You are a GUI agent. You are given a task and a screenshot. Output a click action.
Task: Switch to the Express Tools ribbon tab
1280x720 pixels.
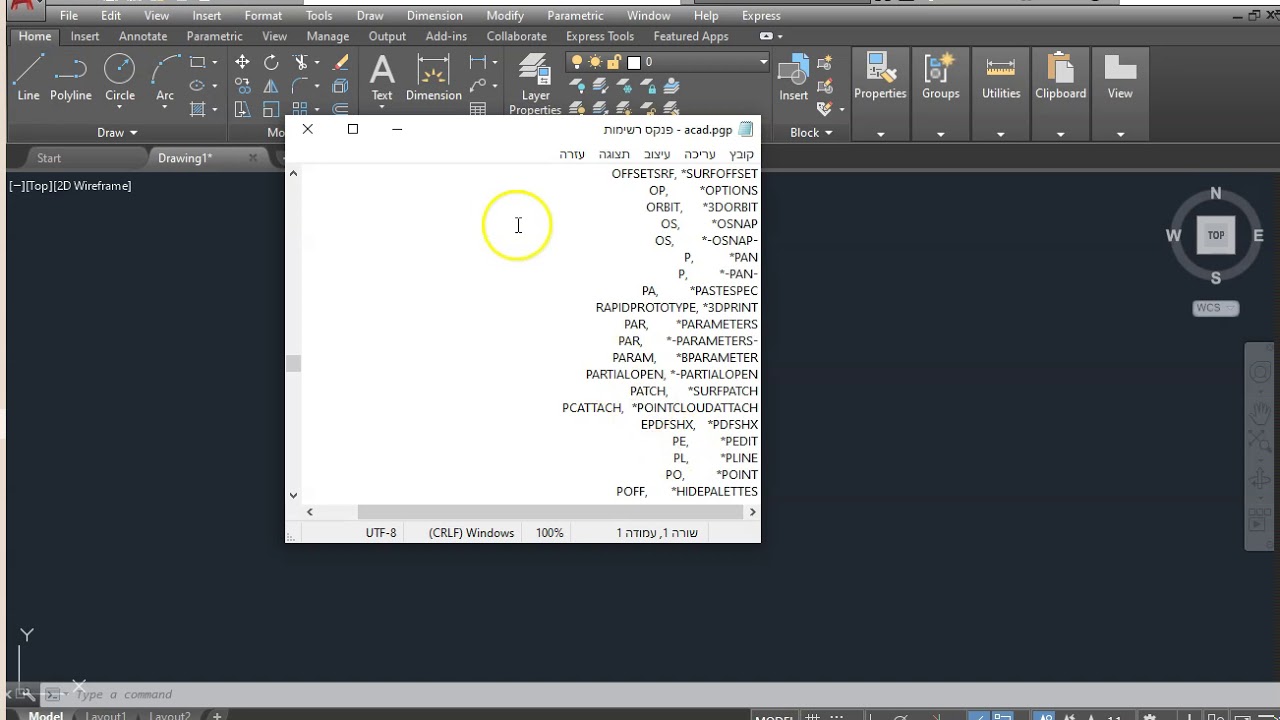[600, 36]
